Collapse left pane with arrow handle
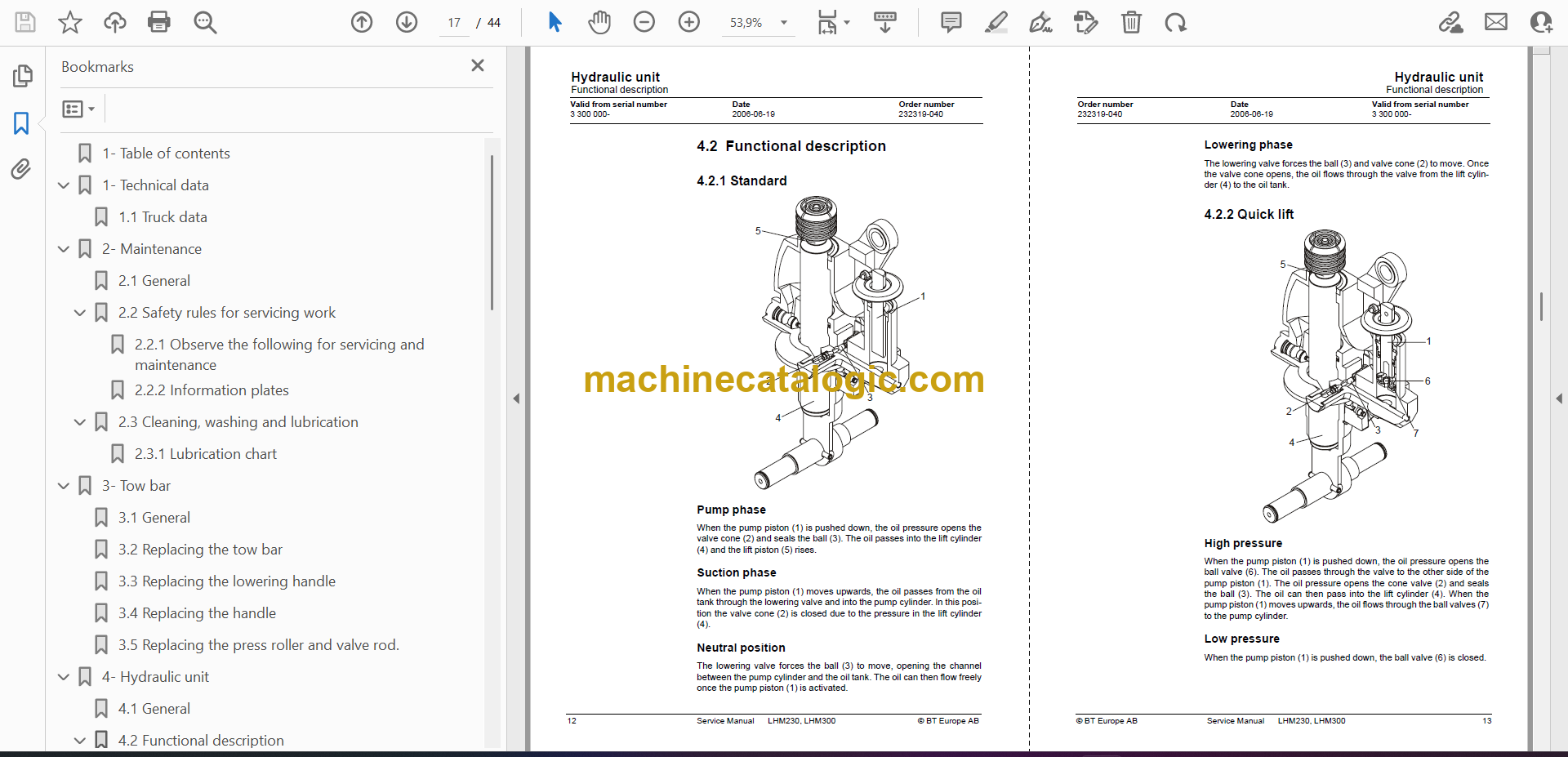This screenshot has height=757, width=1568. click(516, 399)
